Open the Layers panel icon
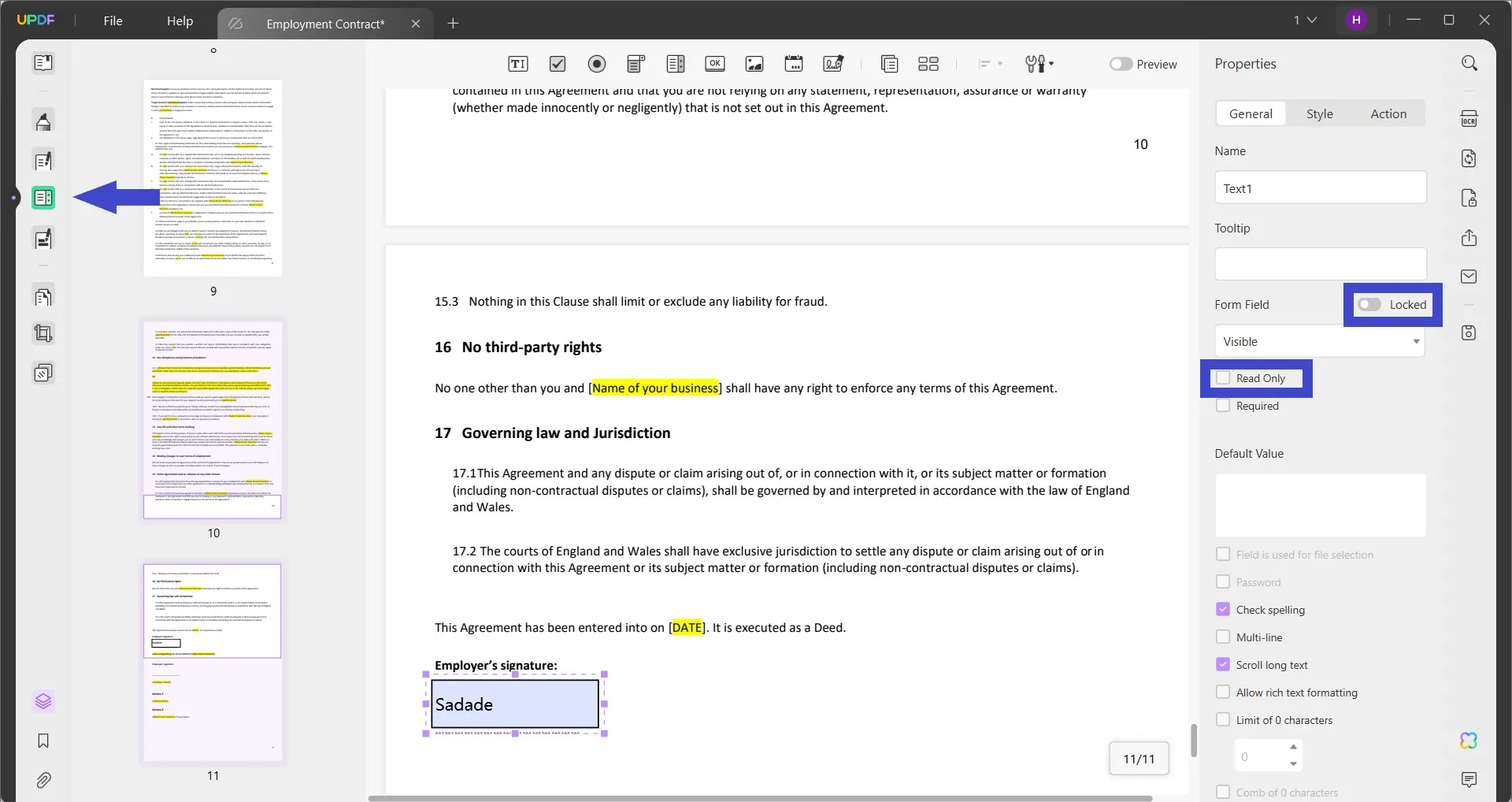This screenshot has width=1512, height=802. 43,701
